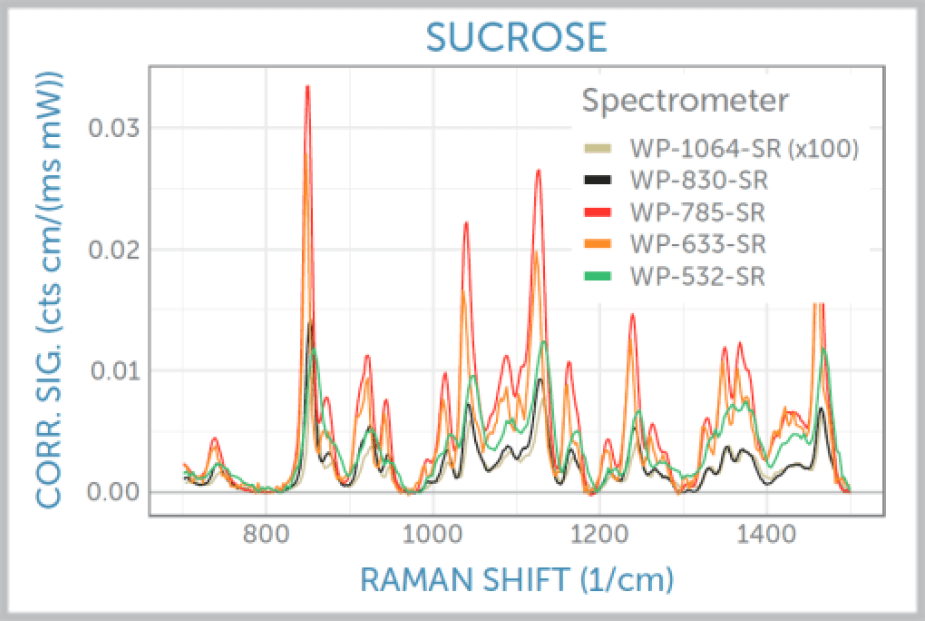Click the tallest red peak's tip
This screenshot has height=621, width=925.
(308, 87)
